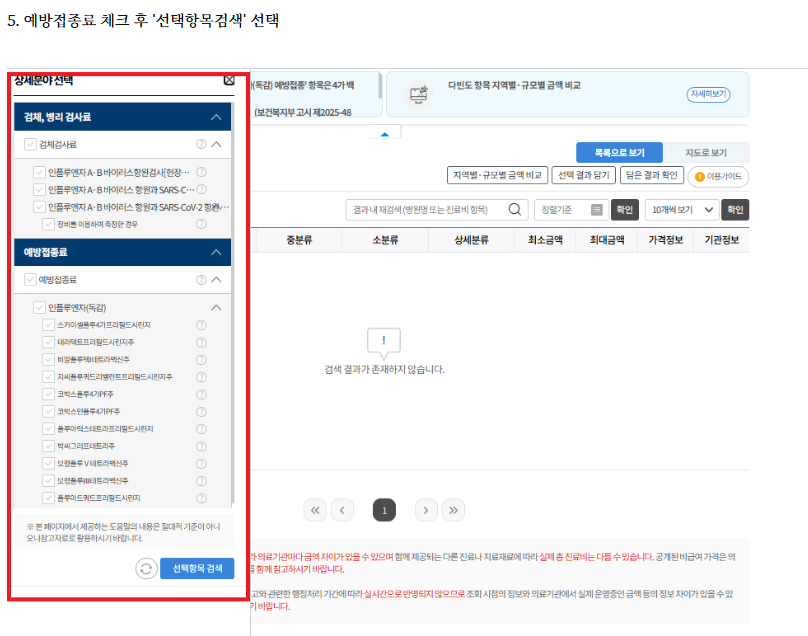808x636 pixels.
Task: Go to last page with double-arrow icon
Action: (454, 510)
